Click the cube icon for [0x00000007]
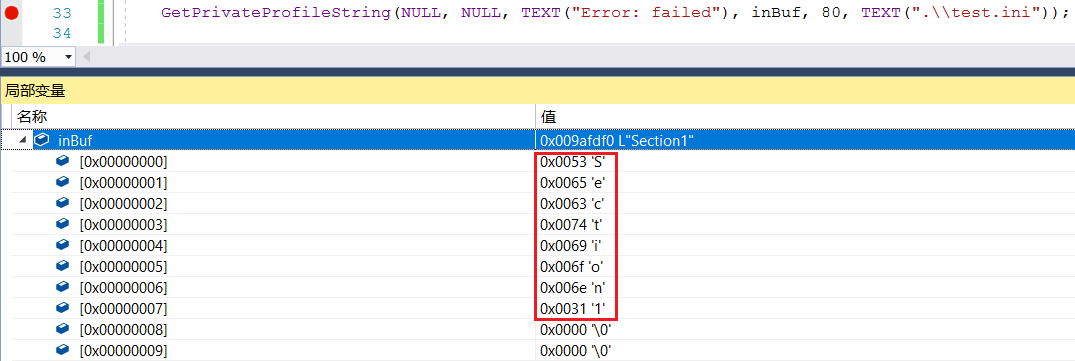Screen dimensions: 1075x361 [62, 308]
